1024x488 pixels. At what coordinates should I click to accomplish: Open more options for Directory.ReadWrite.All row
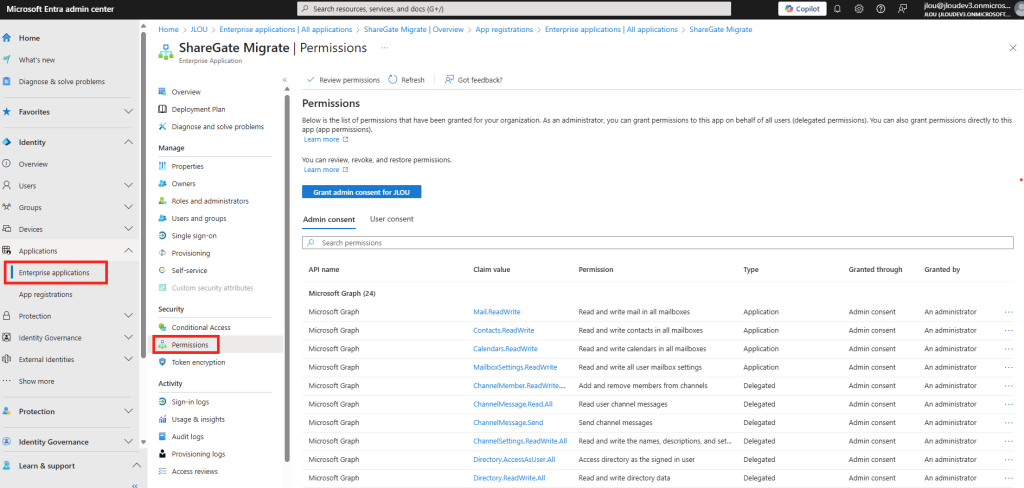coord(1009,478)
